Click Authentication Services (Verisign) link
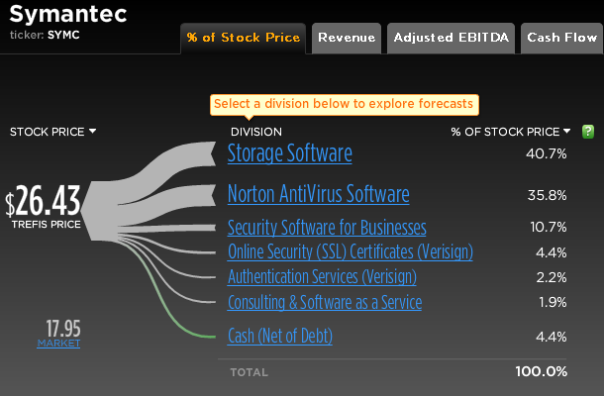 (322, 277)
